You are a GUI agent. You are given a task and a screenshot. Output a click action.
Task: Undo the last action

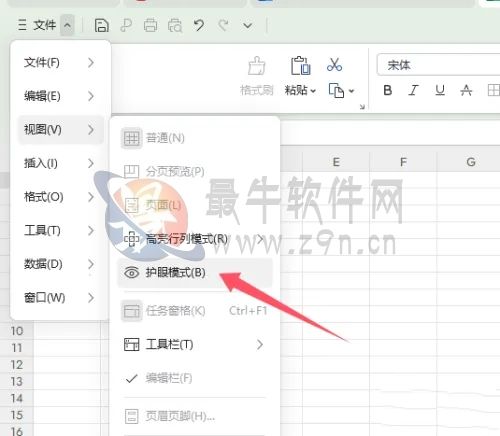[199, 25]
